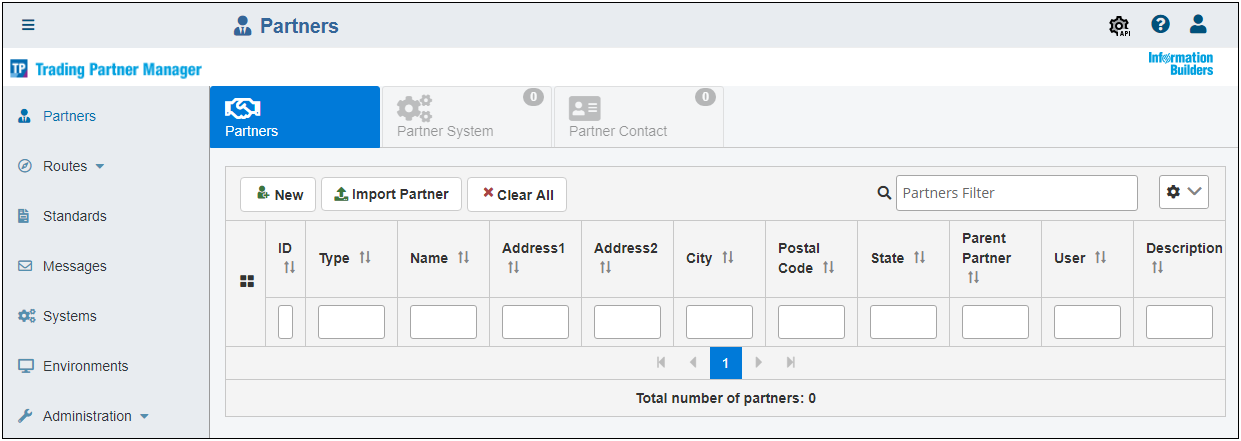Sort by Name column arrows
Screen dimensions: 1241x441
463,258
